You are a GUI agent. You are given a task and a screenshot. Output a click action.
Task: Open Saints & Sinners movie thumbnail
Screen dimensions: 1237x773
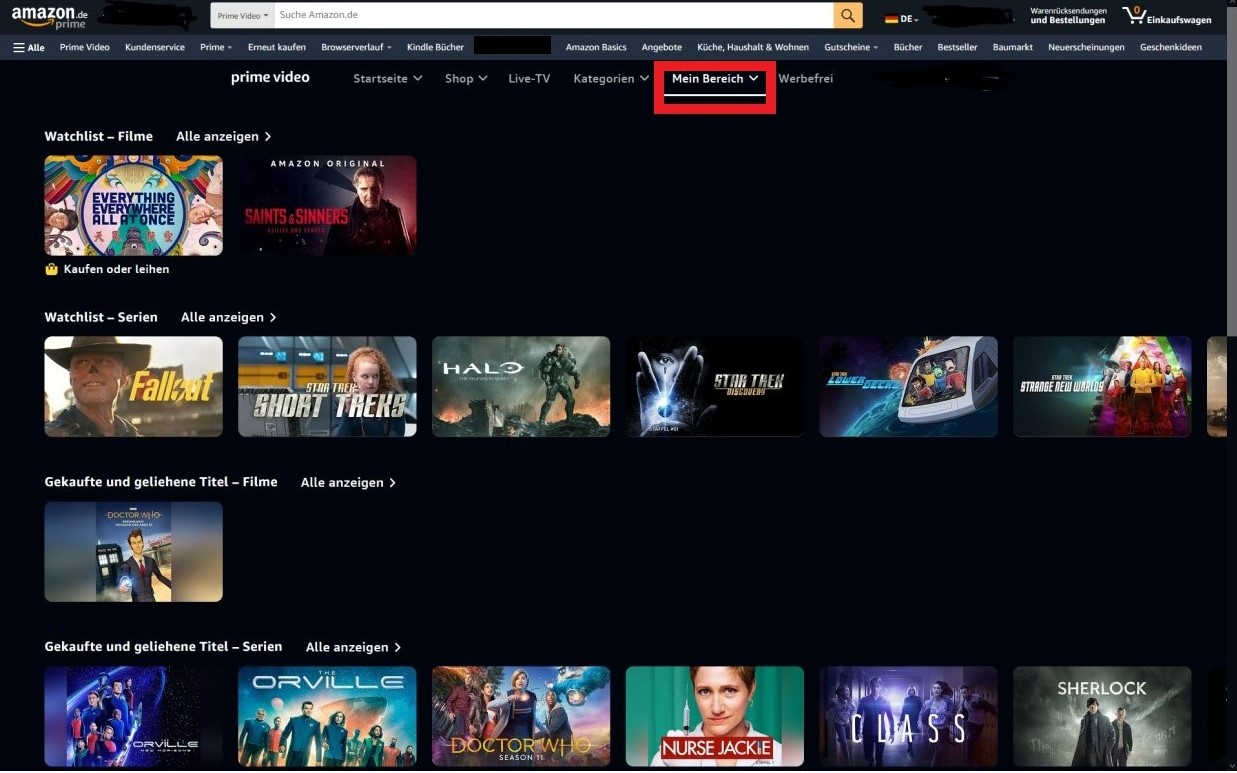[328, 205]
